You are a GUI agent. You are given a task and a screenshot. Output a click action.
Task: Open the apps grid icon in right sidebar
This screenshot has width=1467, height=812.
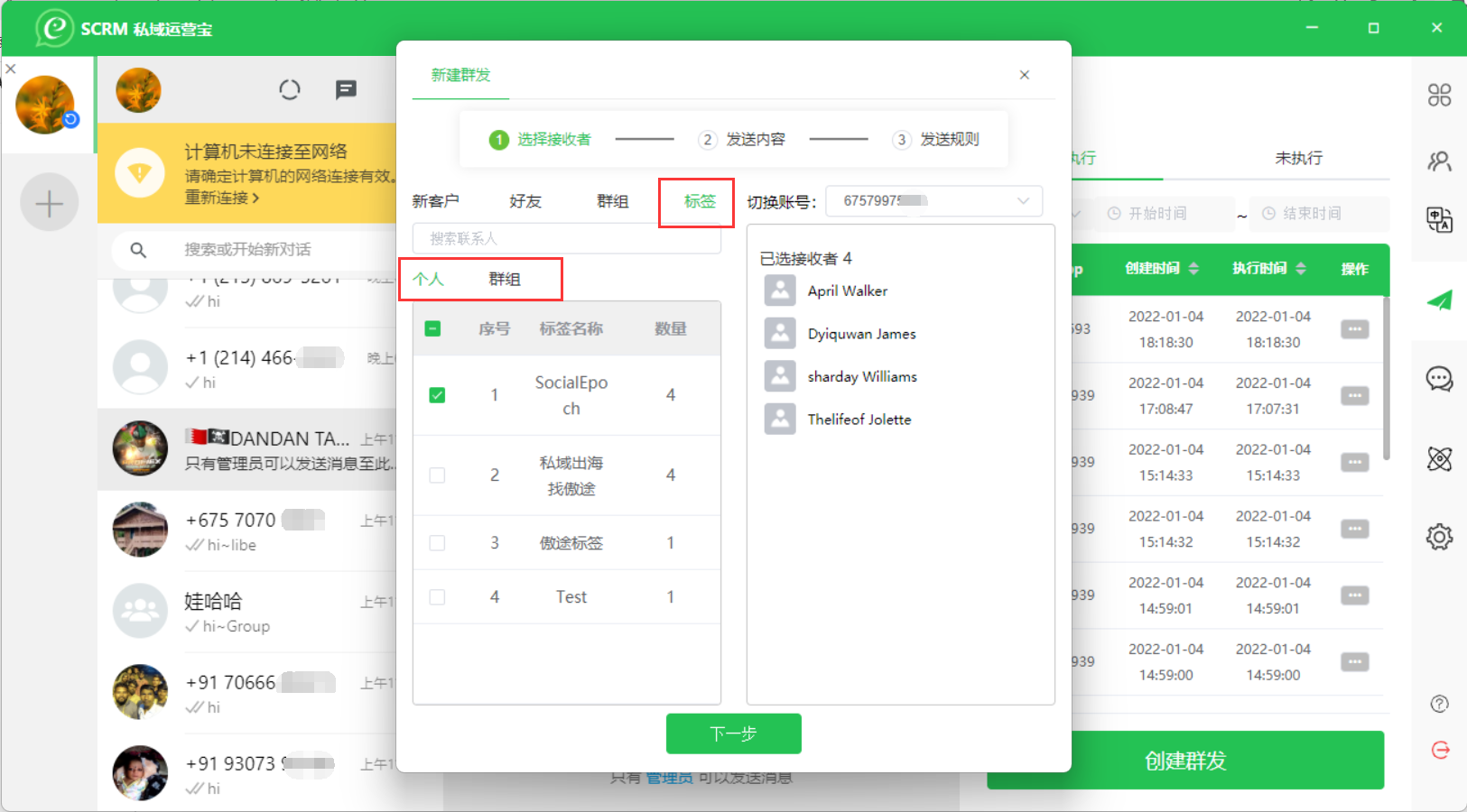point(1439,95)
